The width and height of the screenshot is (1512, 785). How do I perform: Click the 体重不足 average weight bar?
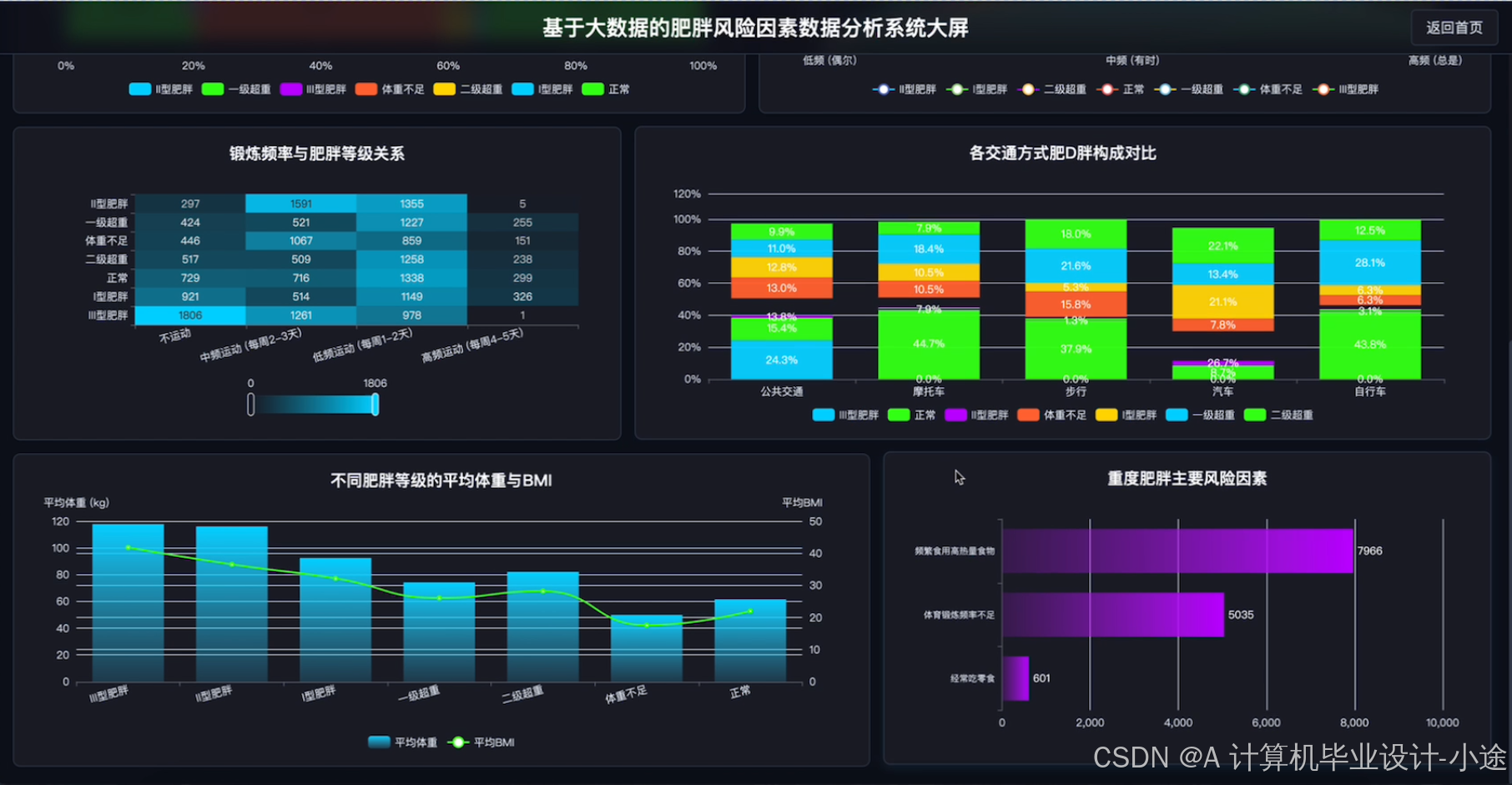tap(647, 648)
